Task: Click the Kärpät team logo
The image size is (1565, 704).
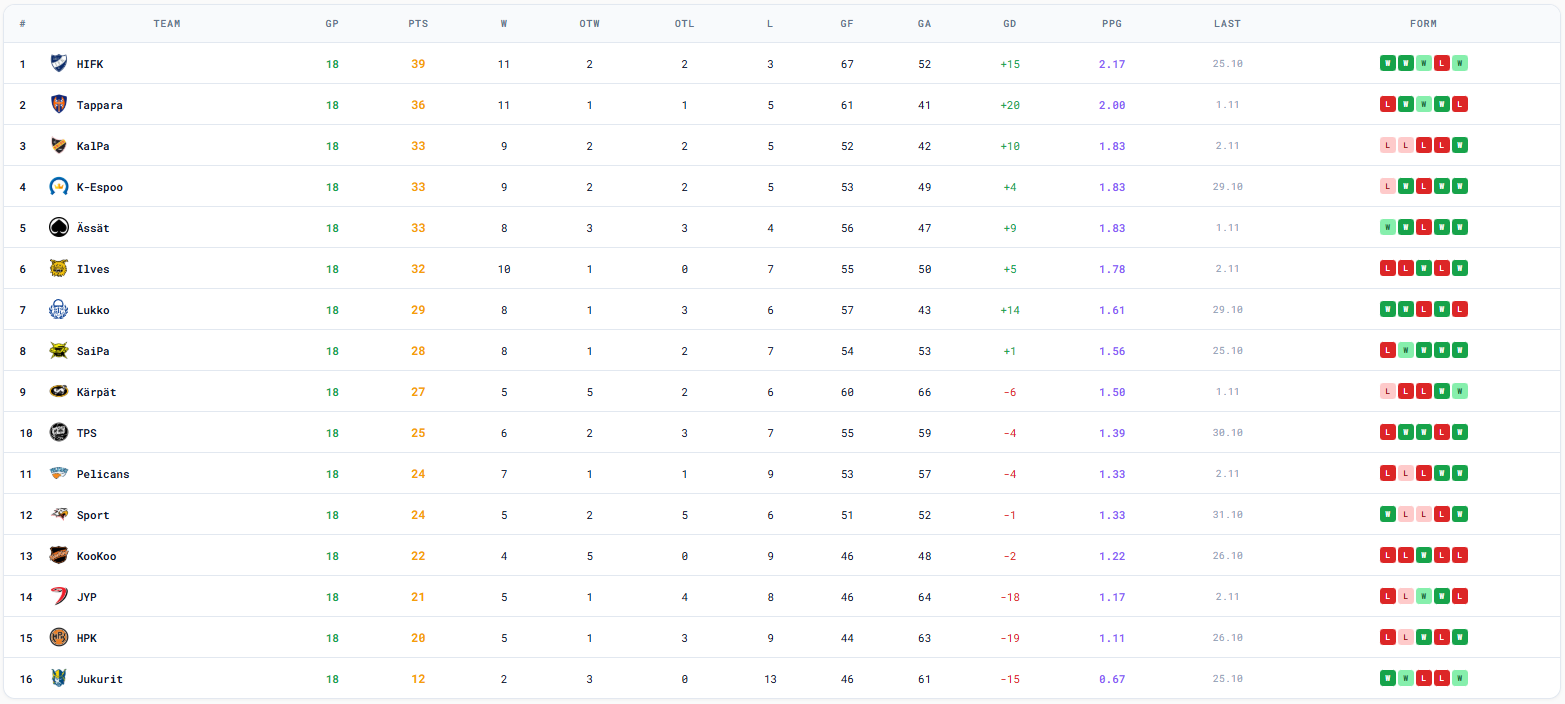Action: [58, 392]
